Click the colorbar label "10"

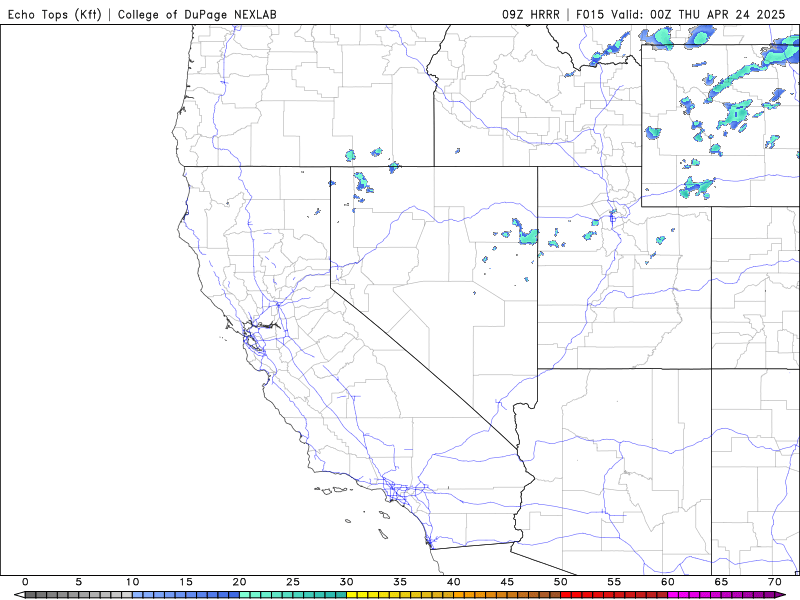point(132,582)
